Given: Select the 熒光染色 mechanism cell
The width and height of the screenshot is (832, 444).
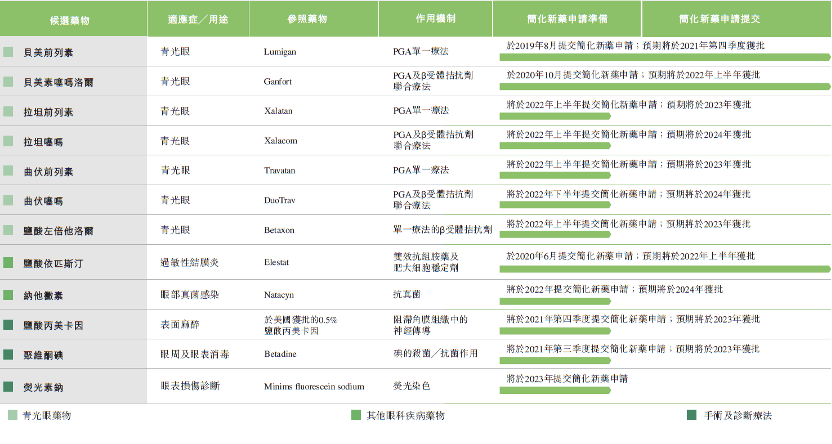Looking at the screenshot, I should 411,386.
